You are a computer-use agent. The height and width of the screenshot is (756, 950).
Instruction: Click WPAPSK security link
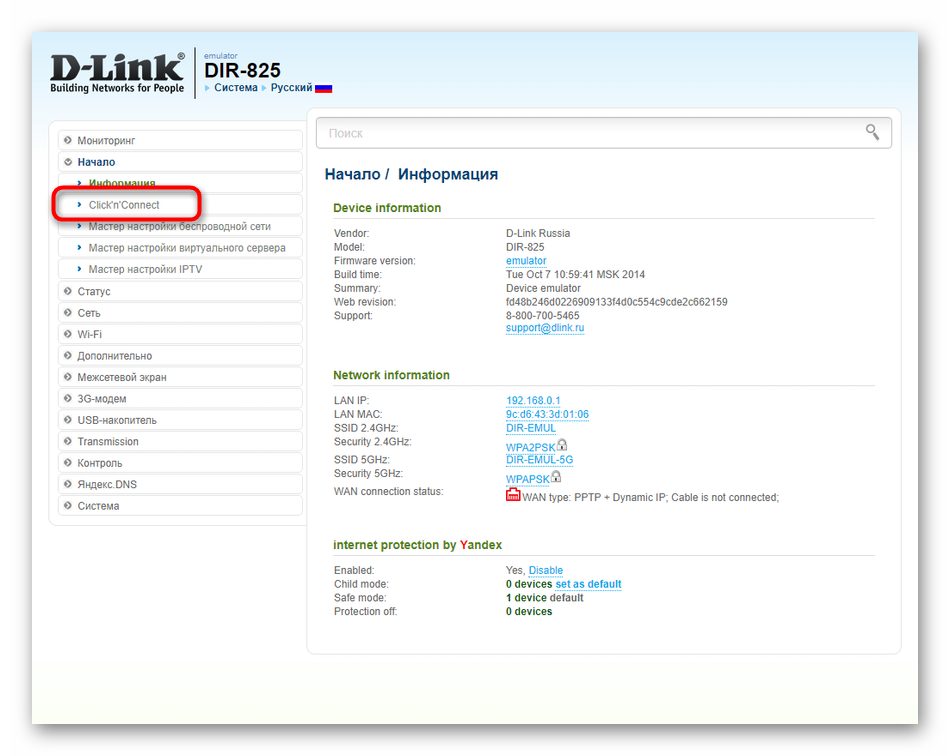(528, 479)
